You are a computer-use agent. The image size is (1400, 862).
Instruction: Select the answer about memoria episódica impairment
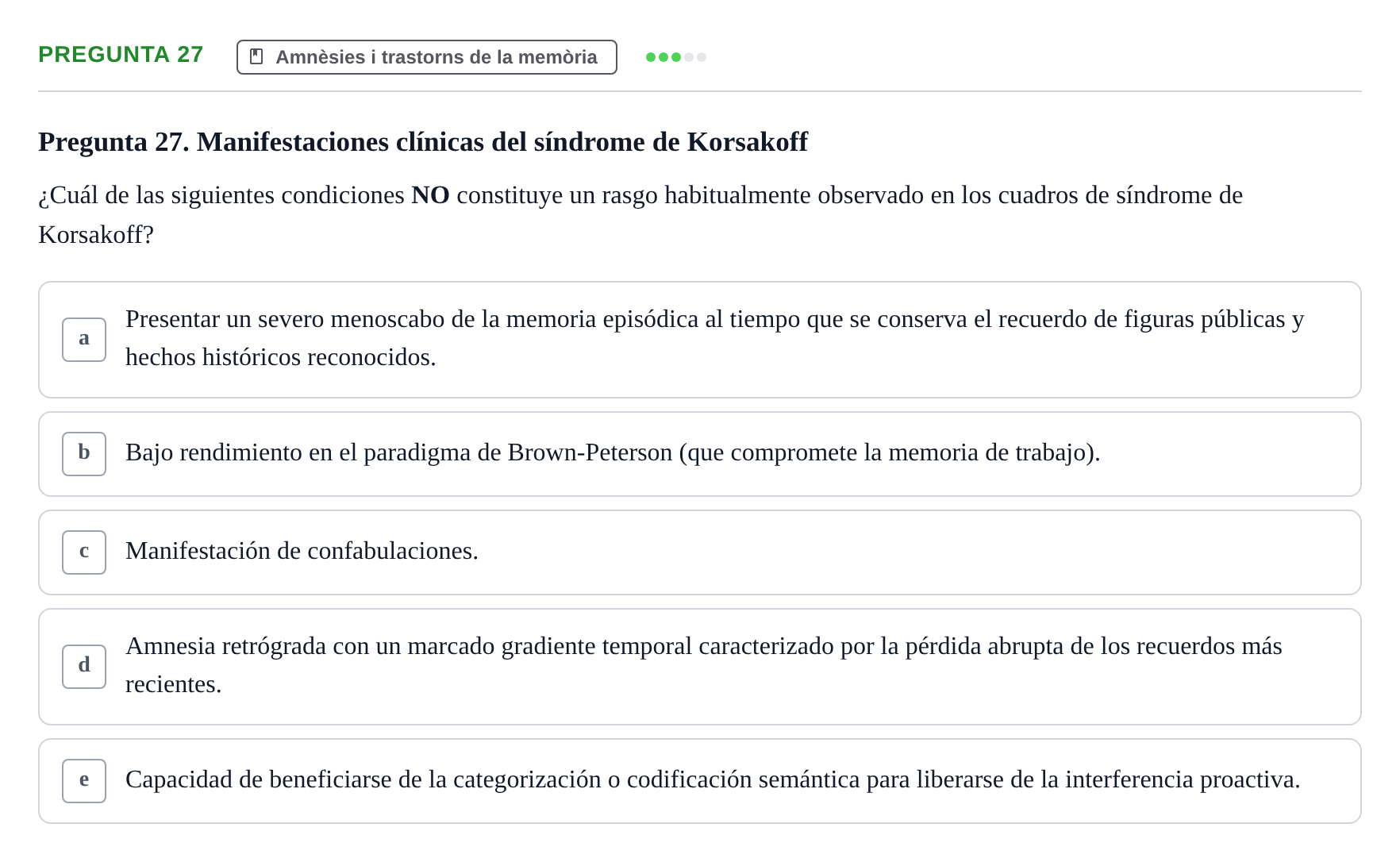[700, 340]
